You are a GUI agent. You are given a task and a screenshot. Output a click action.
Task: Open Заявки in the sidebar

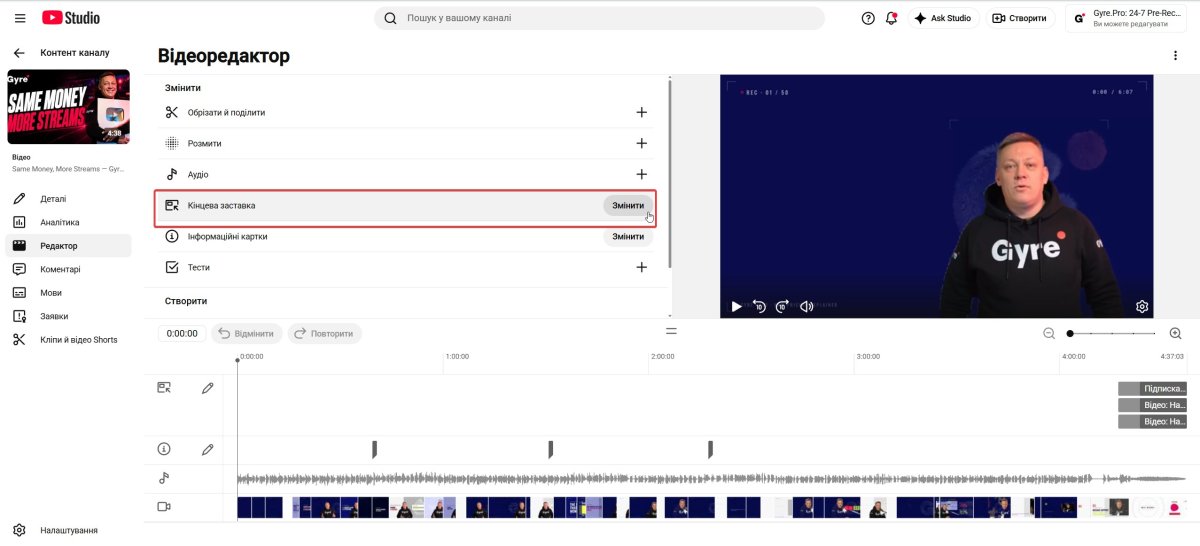[68, 316]
